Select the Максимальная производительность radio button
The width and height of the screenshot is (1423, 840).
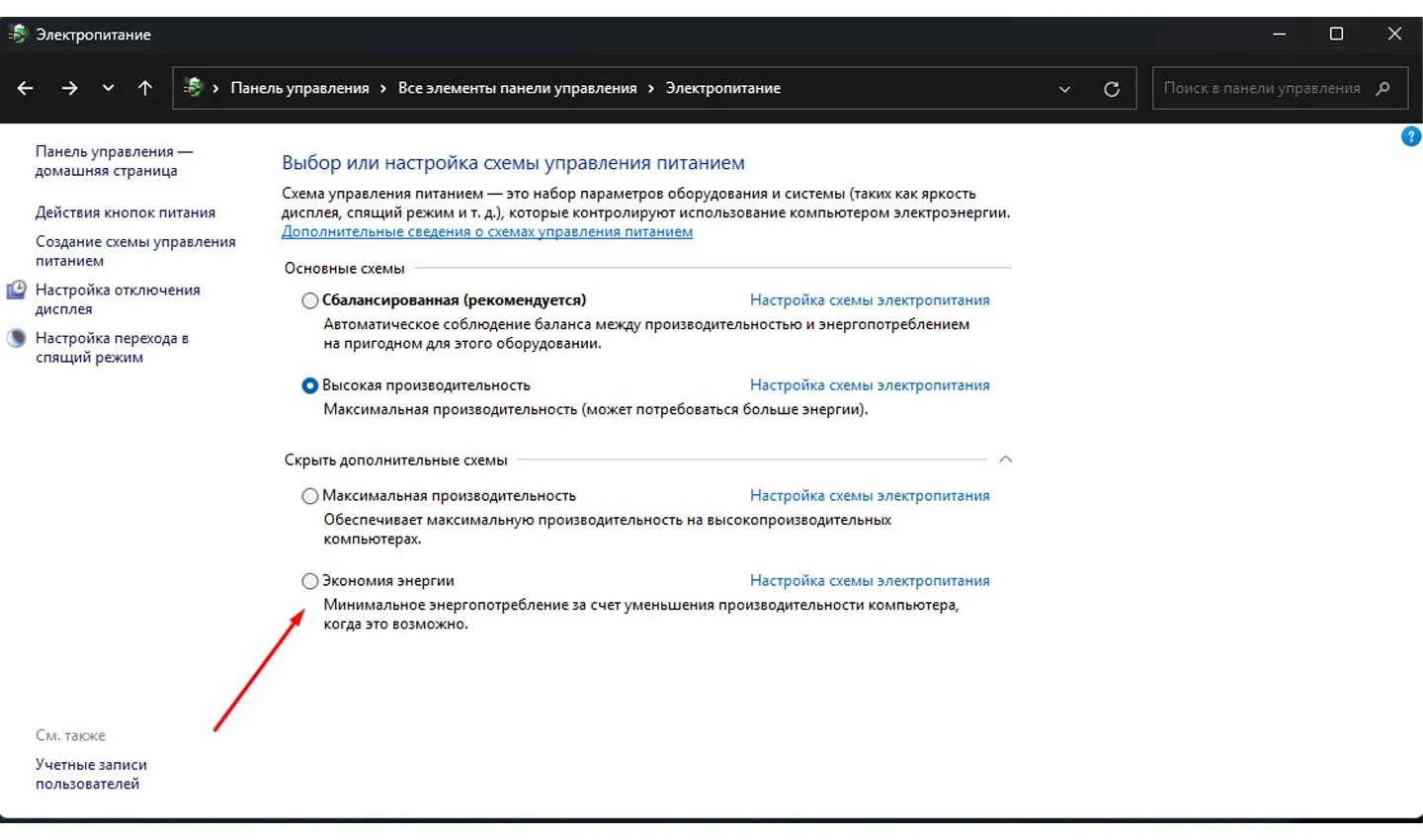click(x=310, y=496)
